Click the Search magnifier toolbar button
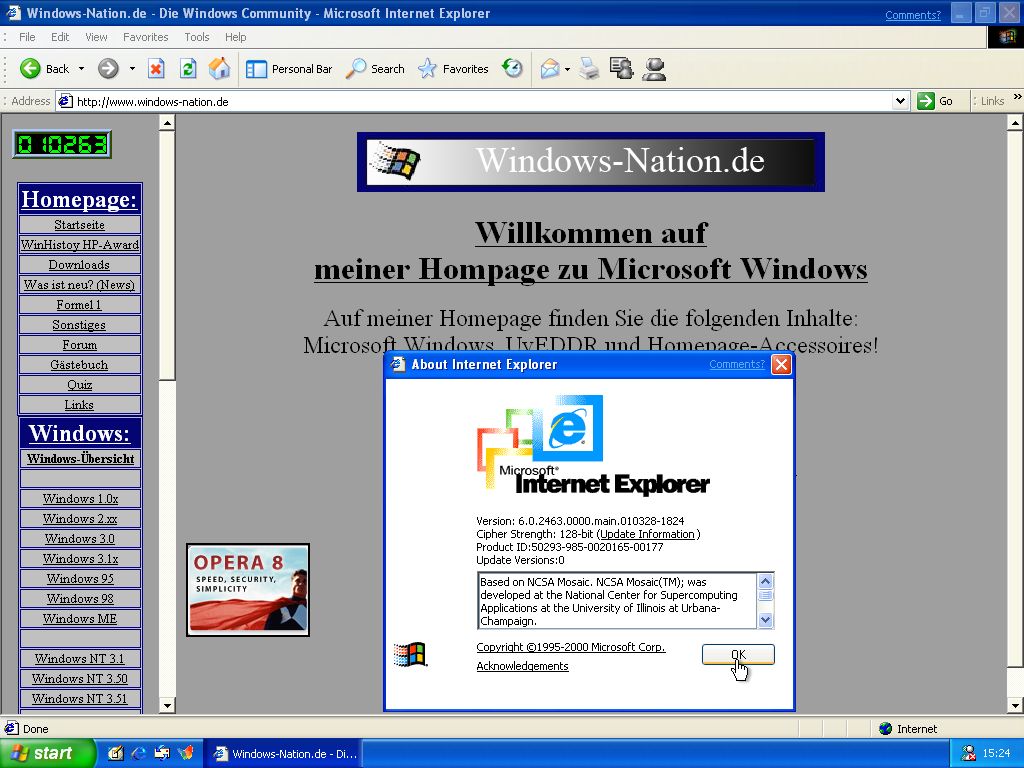Image resolution: width=1024 pixels, height=768 pixels. click(375, 69)
